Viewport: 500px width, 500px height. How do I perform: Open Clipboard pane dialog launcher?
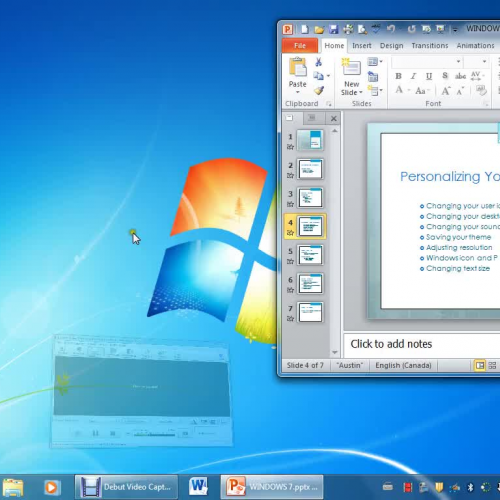(x=329, y=104)
